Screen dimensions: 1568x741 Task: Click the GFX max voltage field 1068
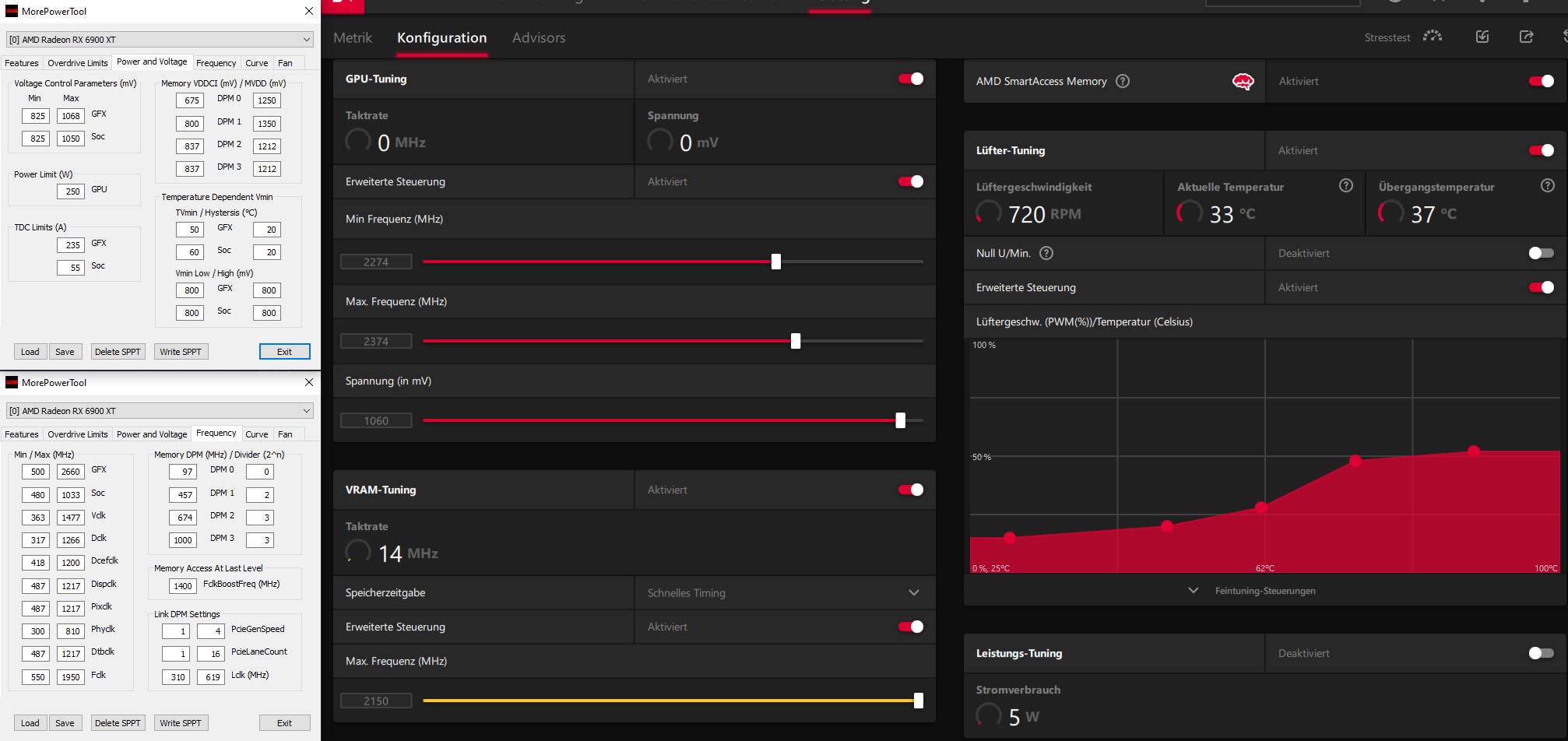click(x=71, y=115)
